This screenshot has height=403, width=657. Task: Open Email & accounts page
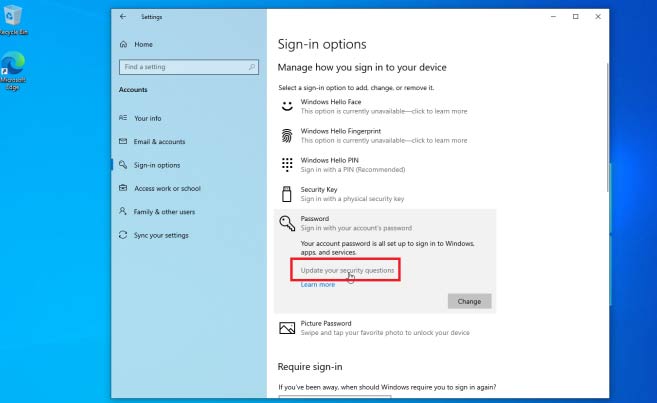pos(159,142)
